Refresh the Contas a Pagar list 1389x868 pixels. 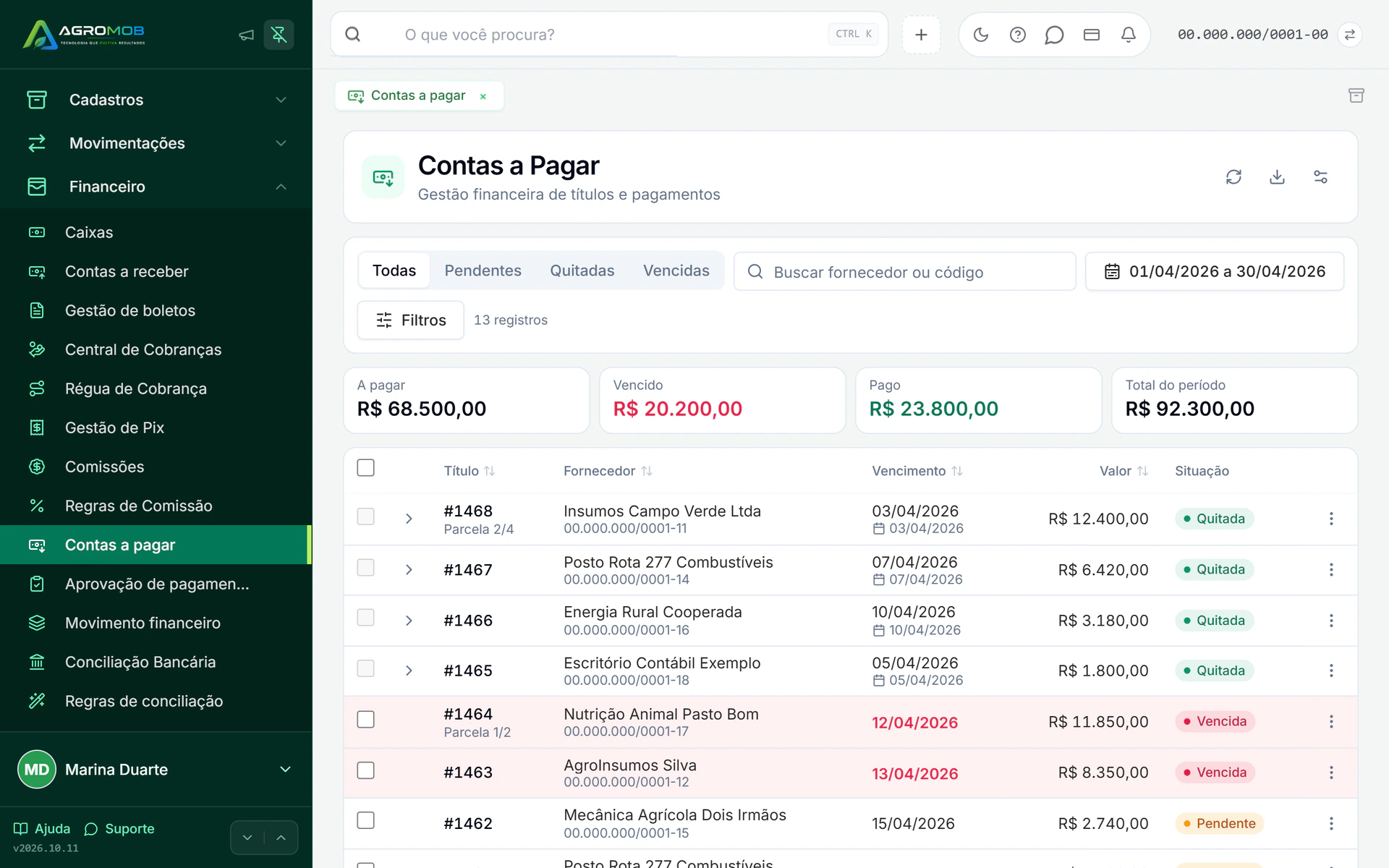(x=1234, y=177)
